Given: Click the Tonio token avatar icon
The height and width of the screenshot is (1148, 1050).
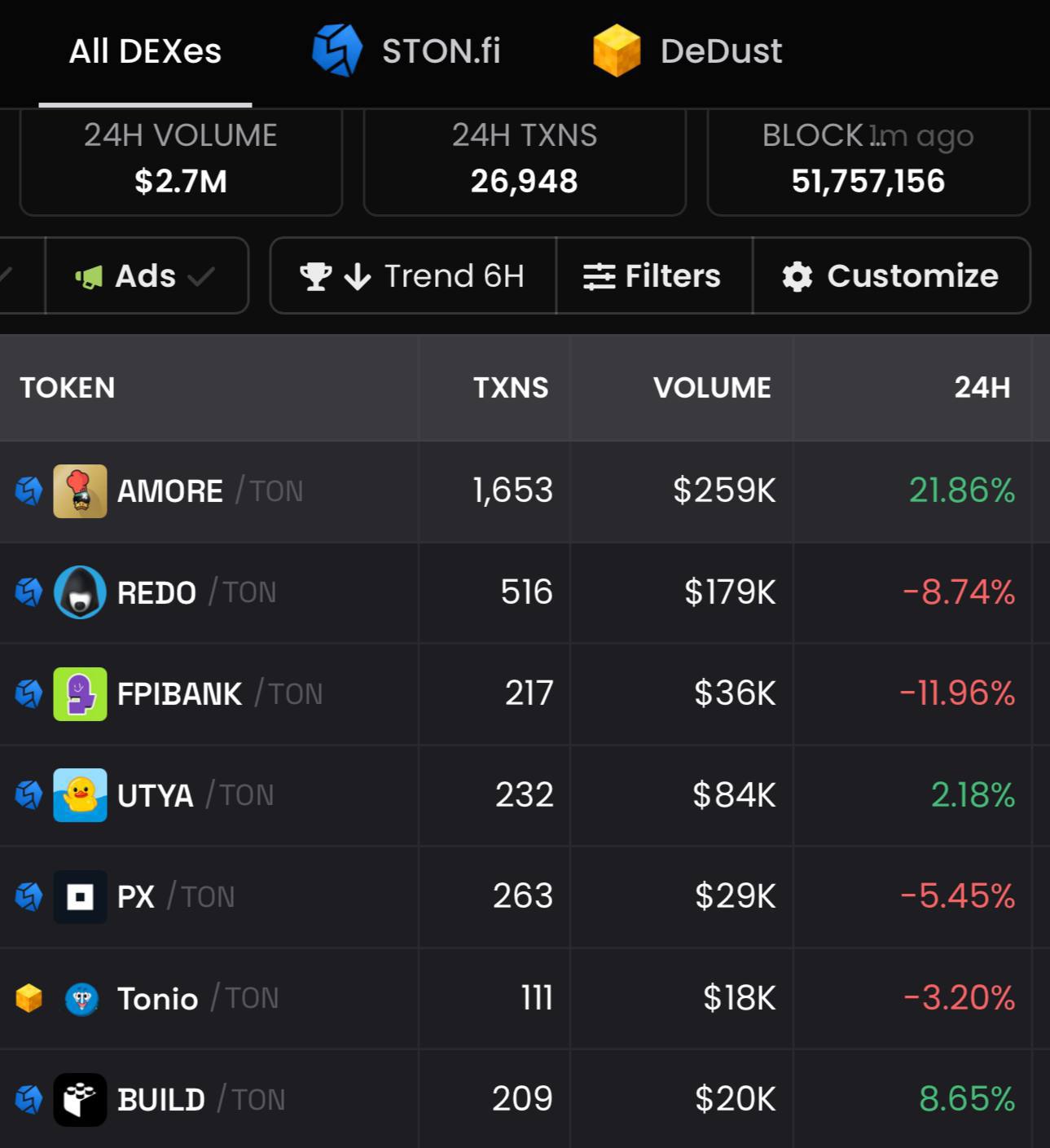Looking at the screenshot, I should [81, 999].
